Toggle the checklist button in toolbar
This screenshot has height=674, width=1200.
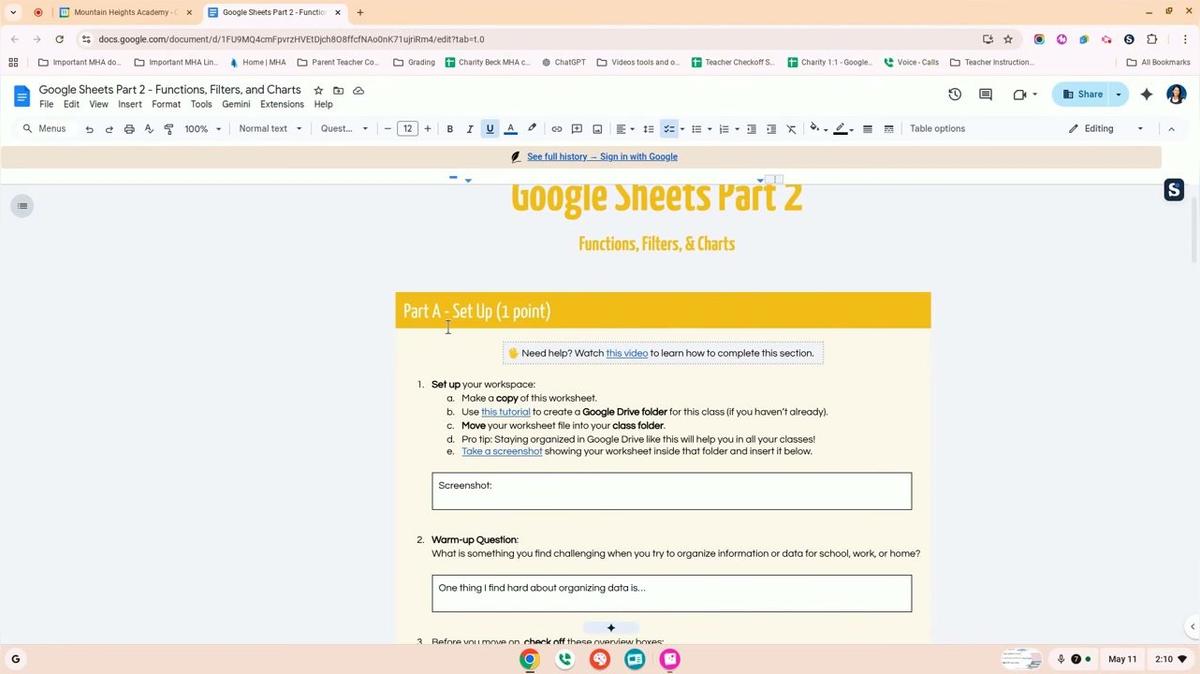[670, 129]
